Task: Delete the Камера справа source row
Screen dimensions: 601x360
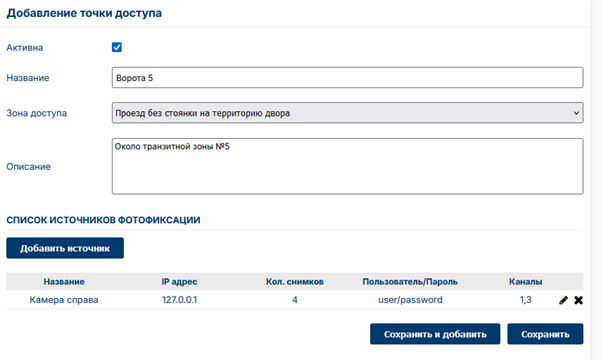Action: [x=578, y=300]
